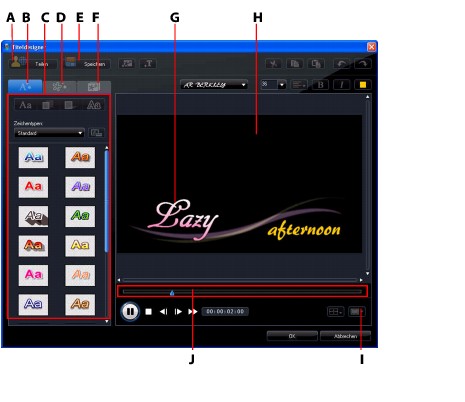Viewport: 465px width, 402px height.
Task: Switch to the text properties tab
Action: [25, 87]
